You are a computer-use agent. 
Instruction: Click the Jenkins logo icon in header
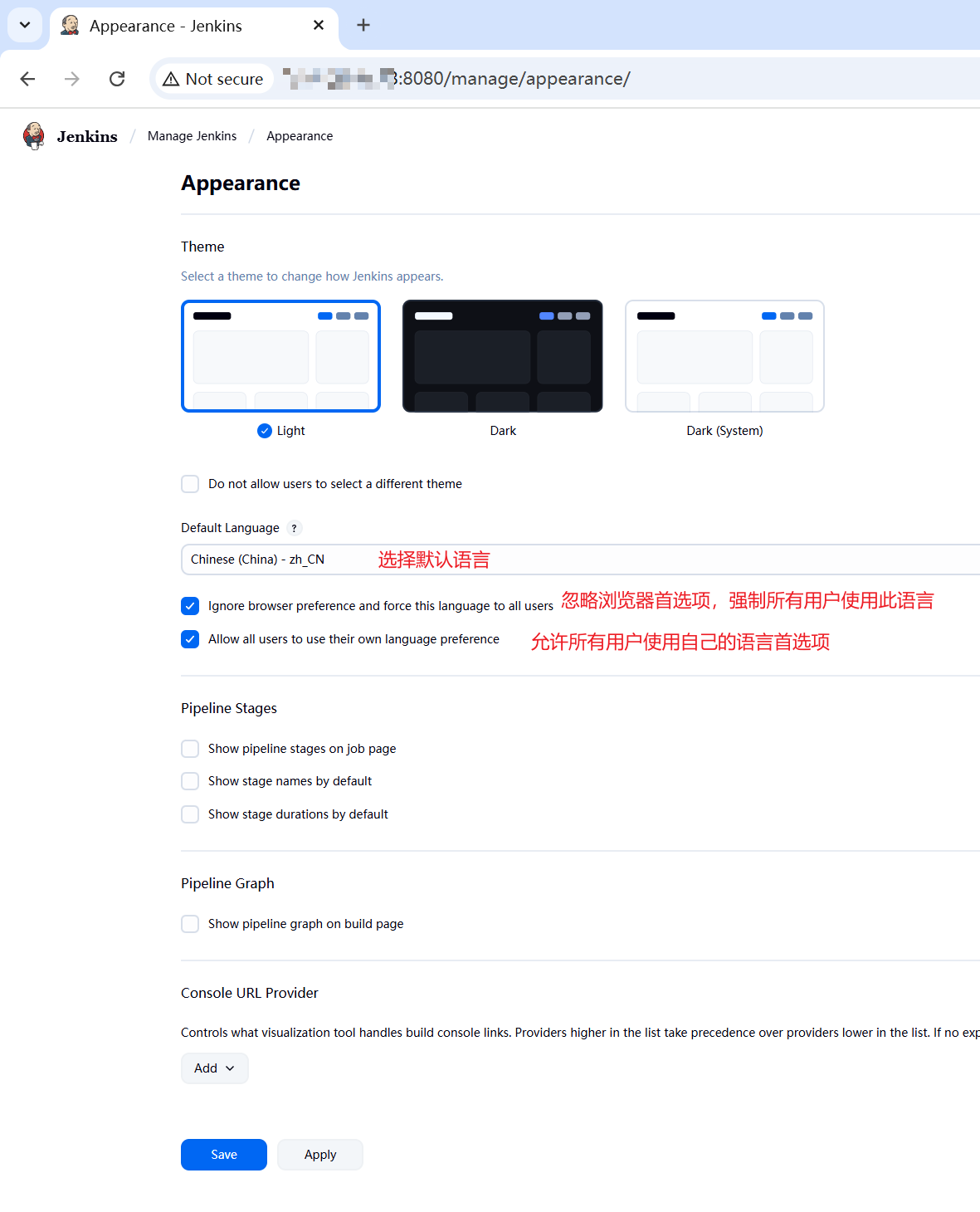coord(33,135)
